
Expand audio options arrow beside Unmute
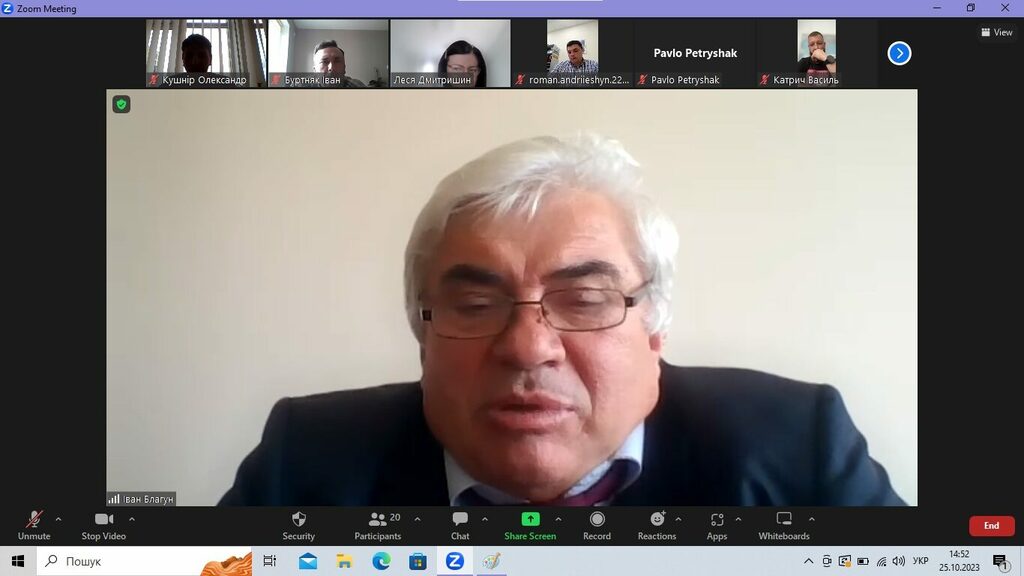click(58, 519)
